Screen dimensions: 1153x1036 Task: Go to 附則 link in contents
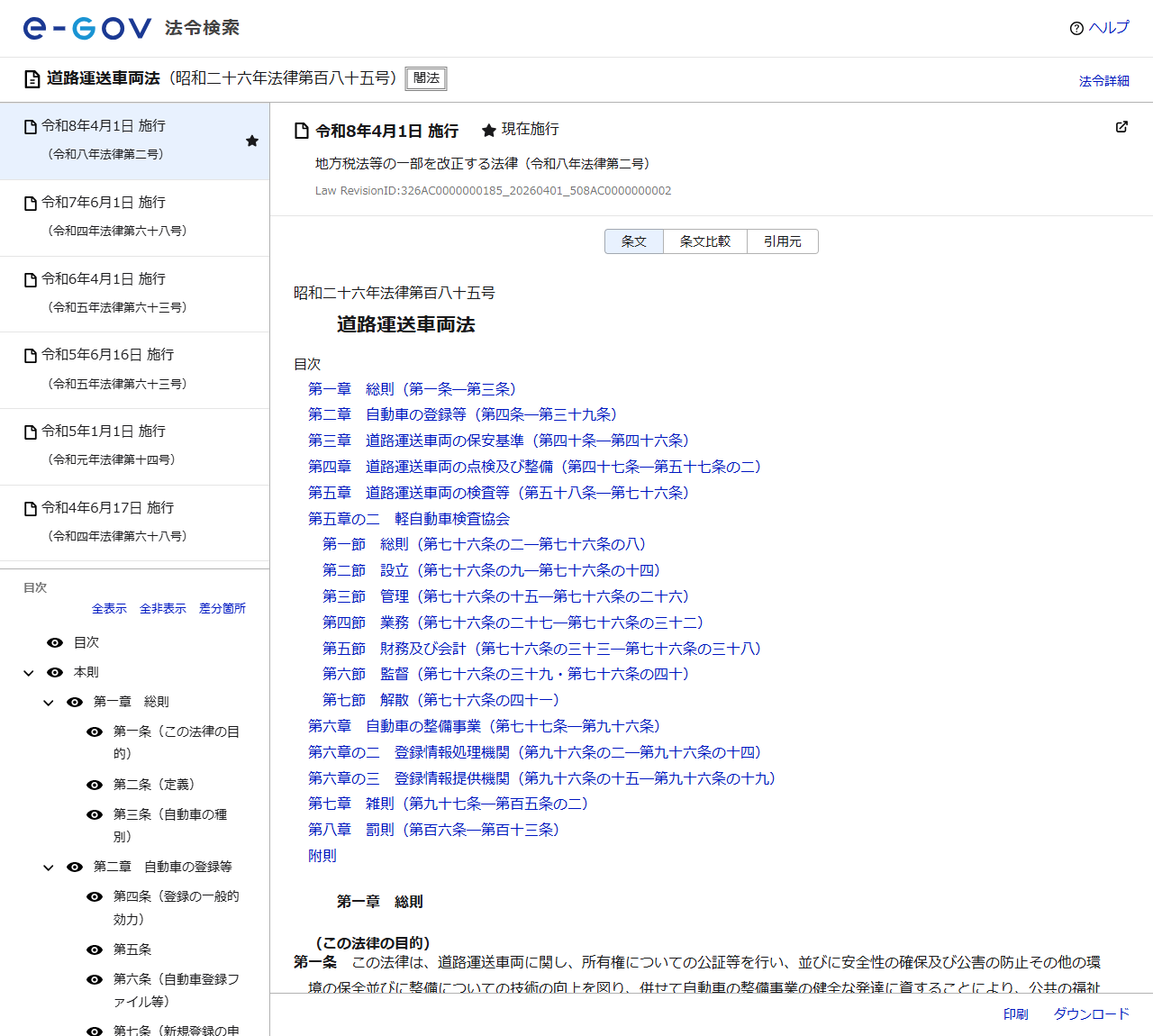click(x=322, y=856)
